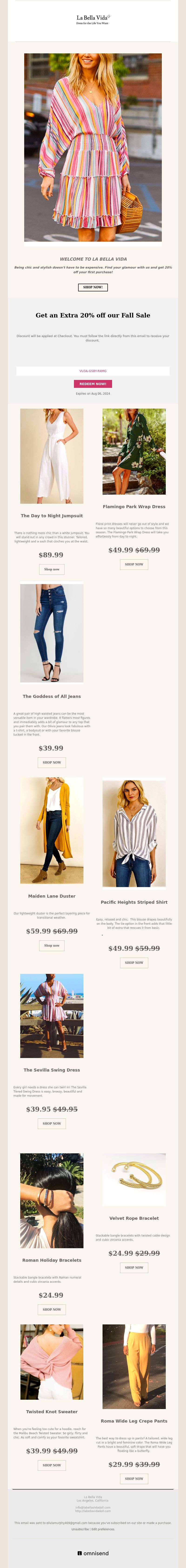This screenshot has width=186, height=1568.
Task: Click the hero striped dress photo
Action: coord(93,147)
